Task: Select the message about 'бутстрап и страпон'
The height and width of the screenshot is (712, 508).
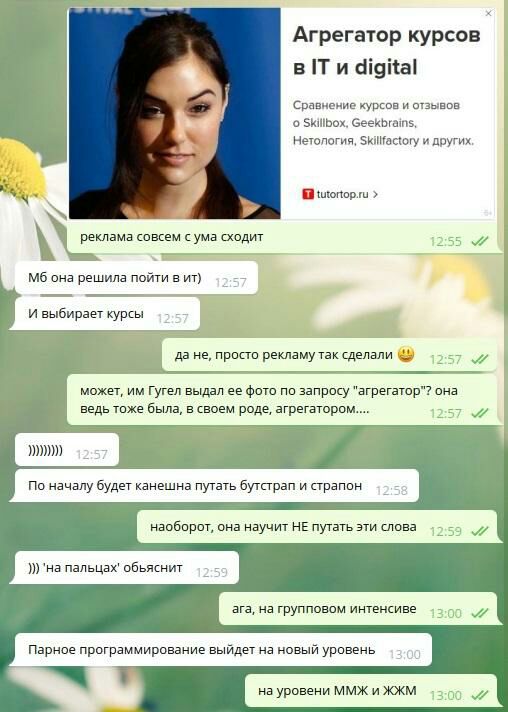Action: pos(217,486)
